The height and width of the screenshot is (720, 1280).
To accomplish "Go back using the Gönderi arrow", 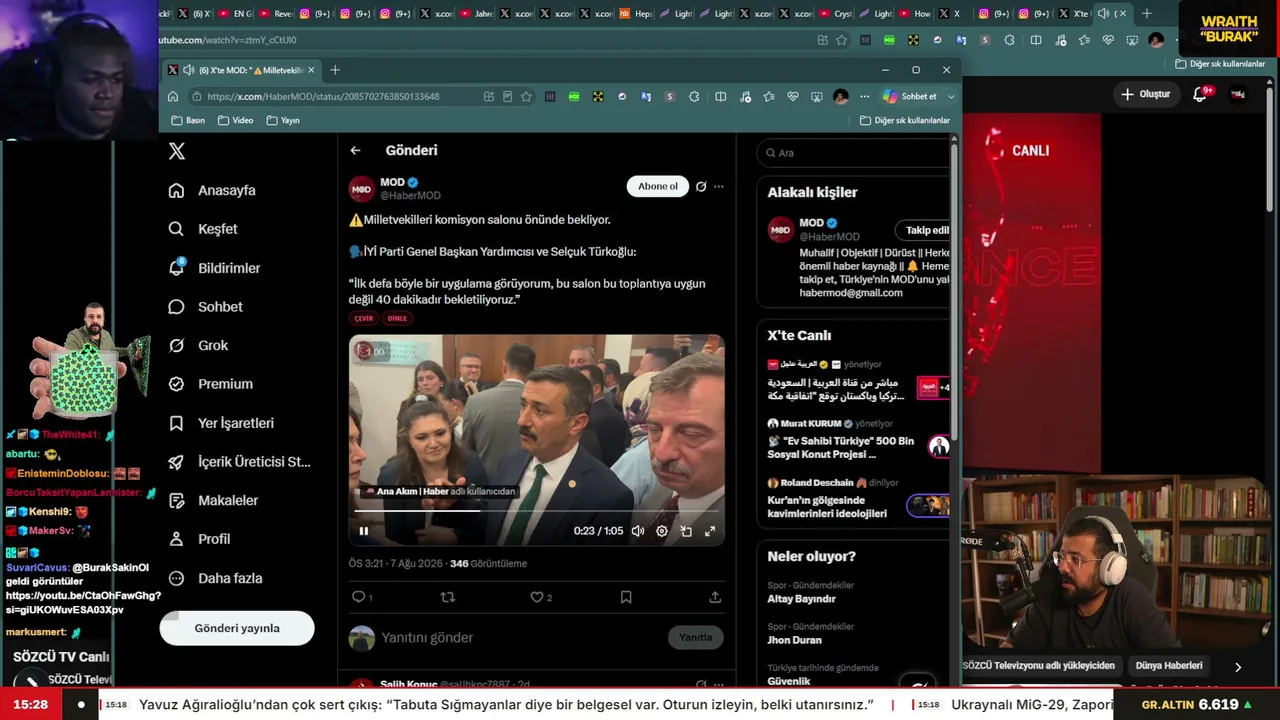I will click(355, 150).
